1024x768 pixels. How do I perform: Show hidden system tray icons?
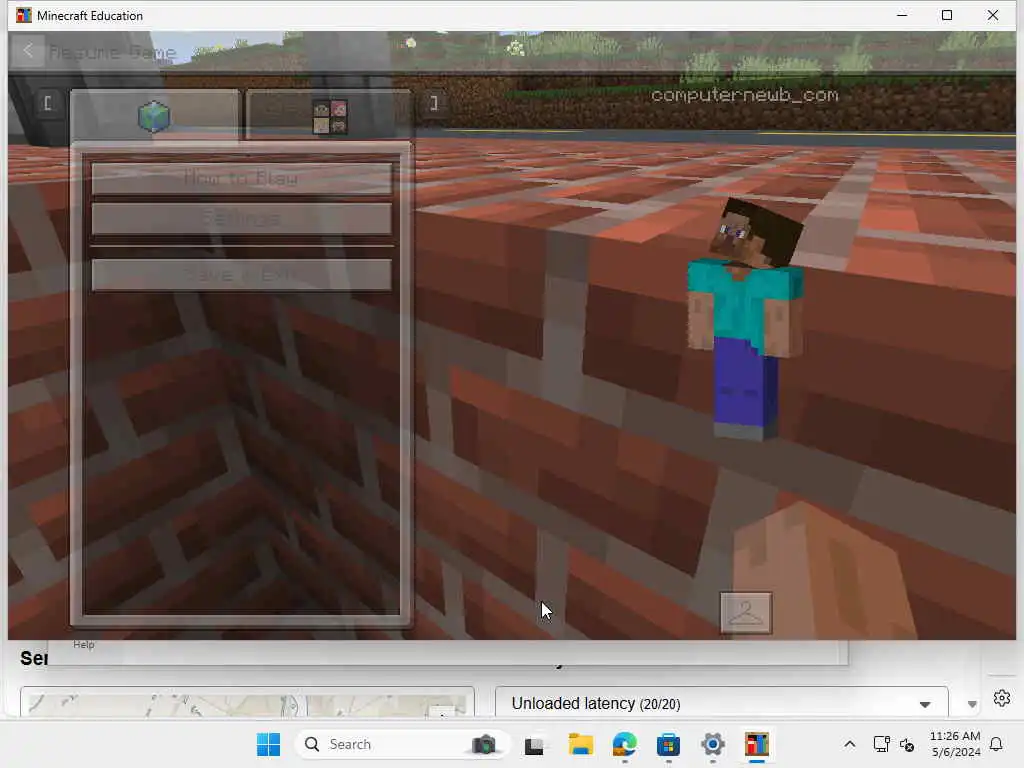coord(850,744)
